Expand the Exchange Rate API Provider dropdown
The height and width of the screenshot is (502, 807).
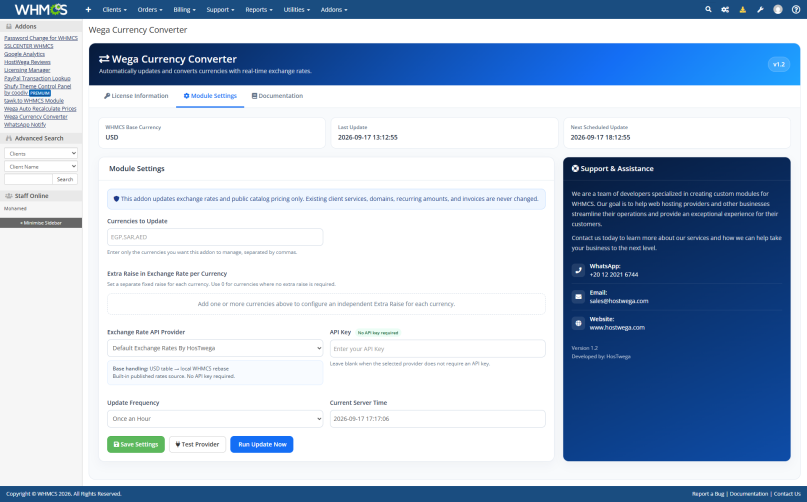(215, 348)
